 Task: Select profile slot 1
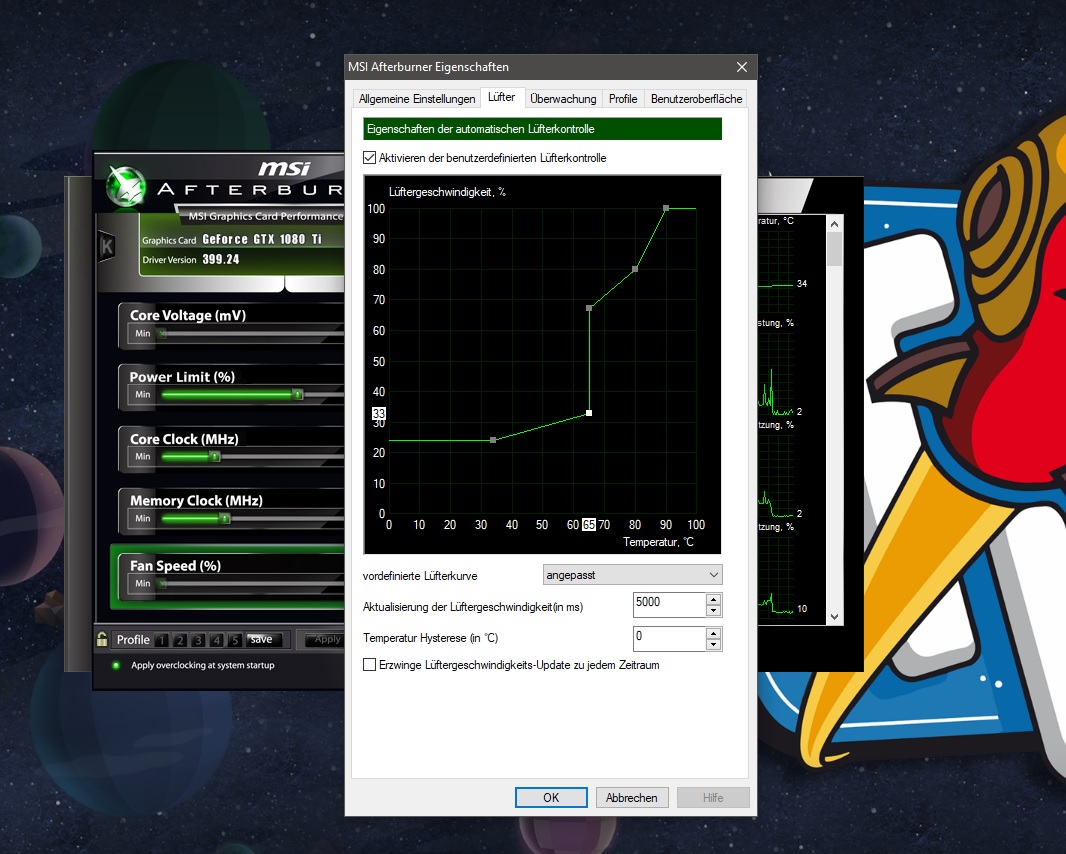tap(161, 640)
